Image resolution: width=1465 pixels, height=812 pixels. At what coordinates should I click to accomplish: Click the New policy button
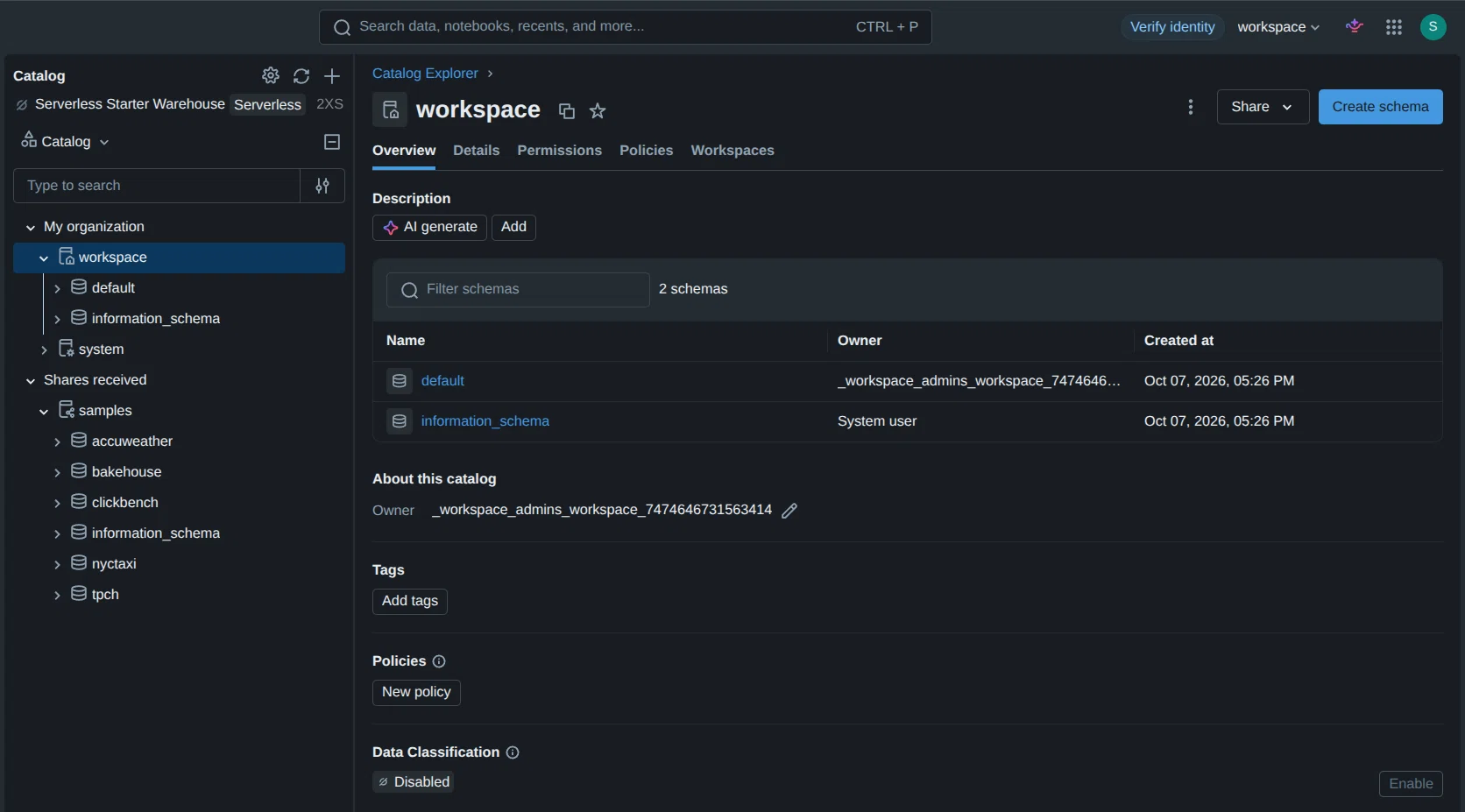pyautogui.click(x=416, y=692)
